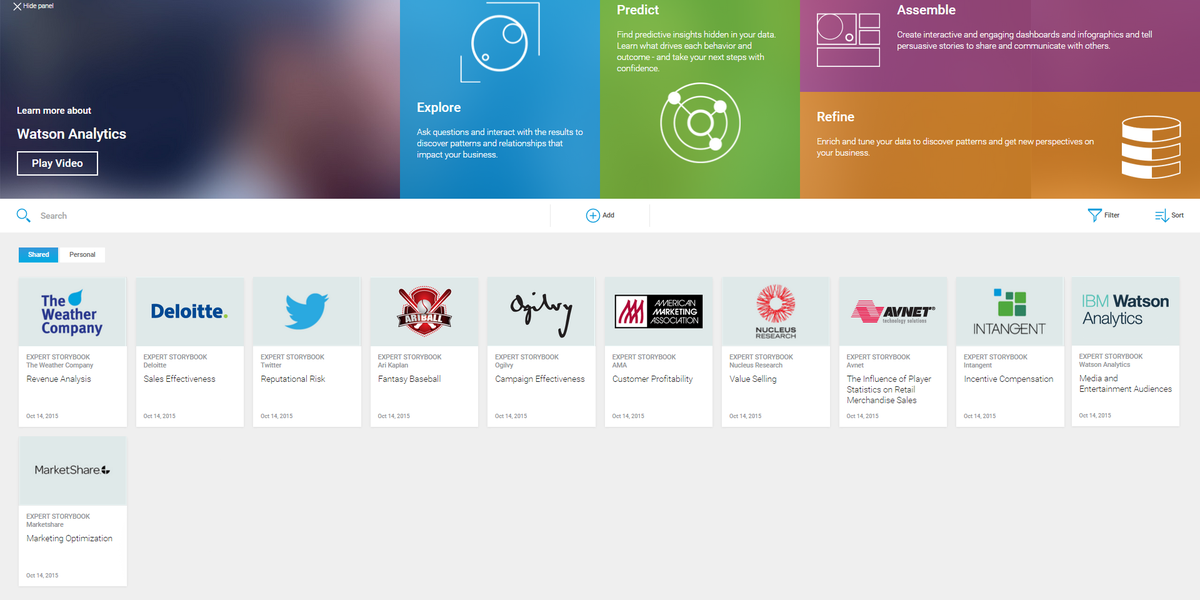Open the Customer Profitability storybook
Image resolution: width=1200 pixels, height=600 pixels.
tap(652, 379)
